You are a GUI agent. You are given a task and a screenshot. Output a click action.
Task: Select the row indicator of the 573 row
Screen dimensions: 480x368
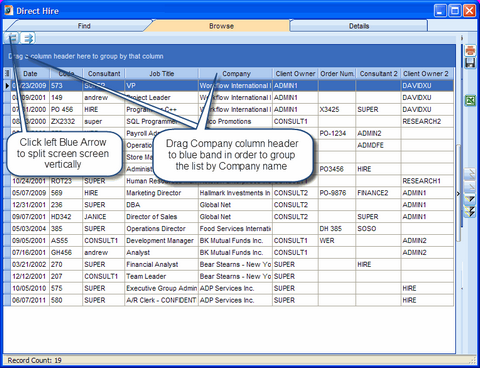point(7,86)
